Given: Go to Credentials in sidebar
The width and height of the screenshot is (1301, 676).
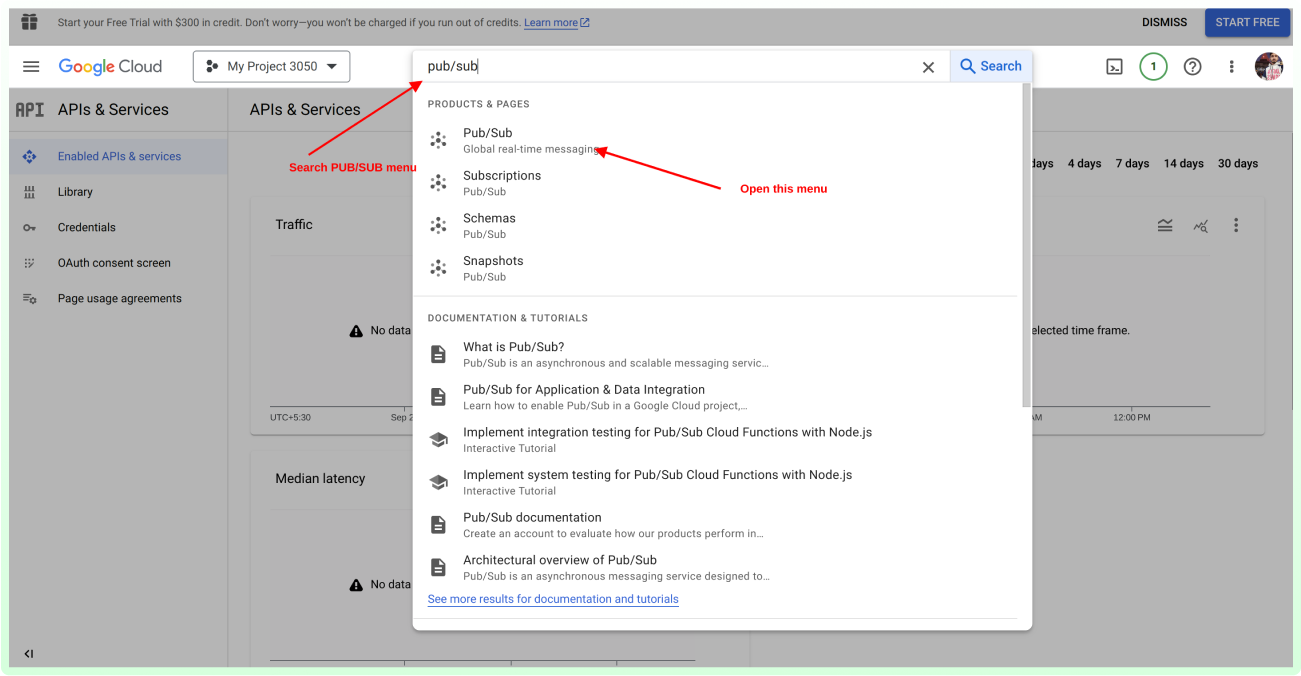Looking at the screenshot, I should [x=86, y=228].
